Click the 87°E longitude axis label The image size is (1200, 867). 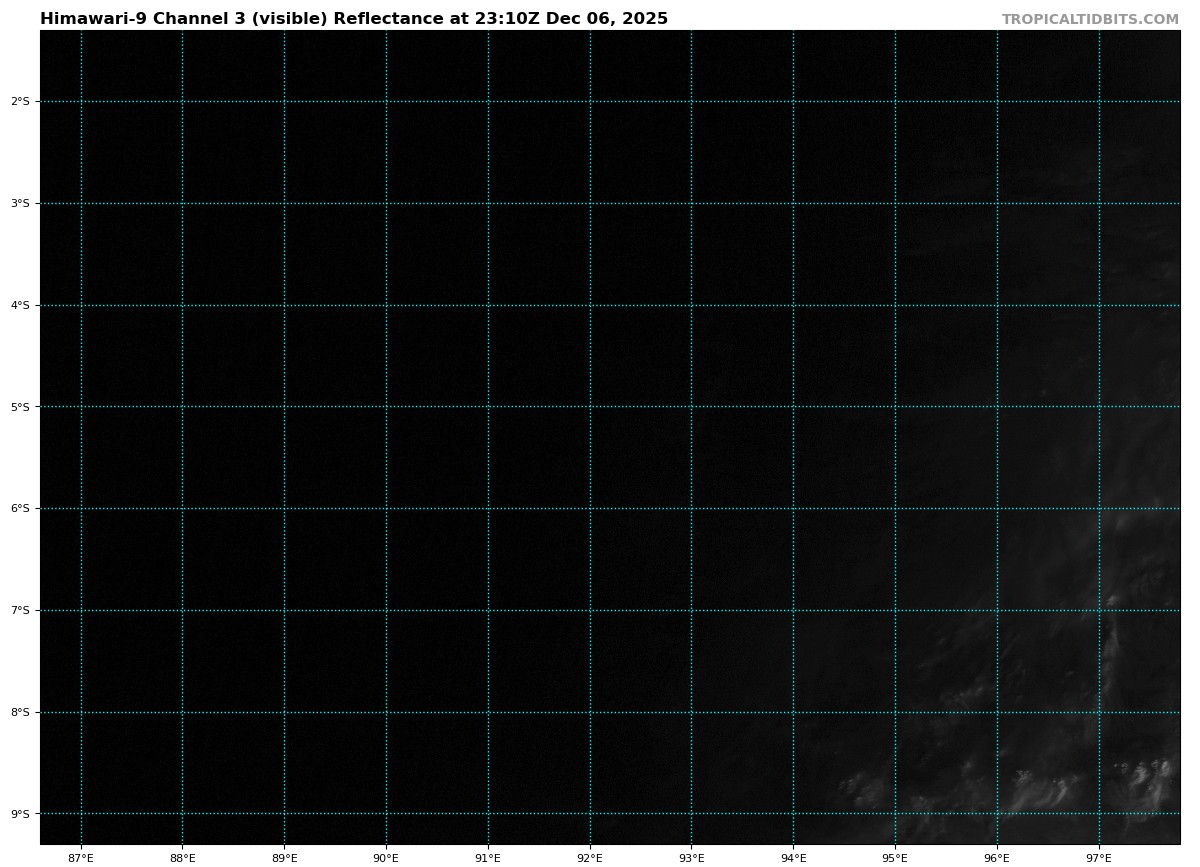[81, 857]
